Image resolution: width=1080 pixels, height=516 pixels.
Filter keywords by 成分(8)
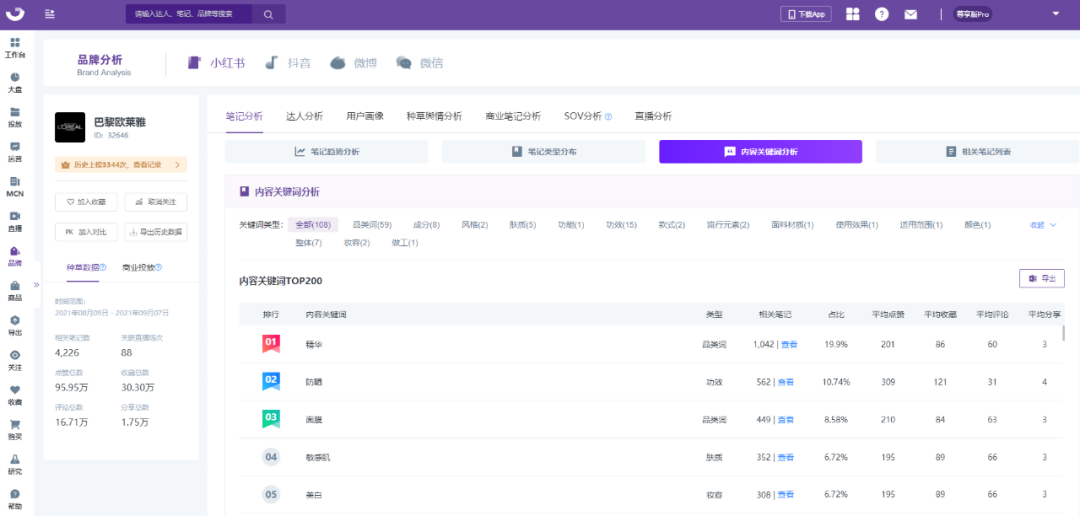click(x=426, y=225)
